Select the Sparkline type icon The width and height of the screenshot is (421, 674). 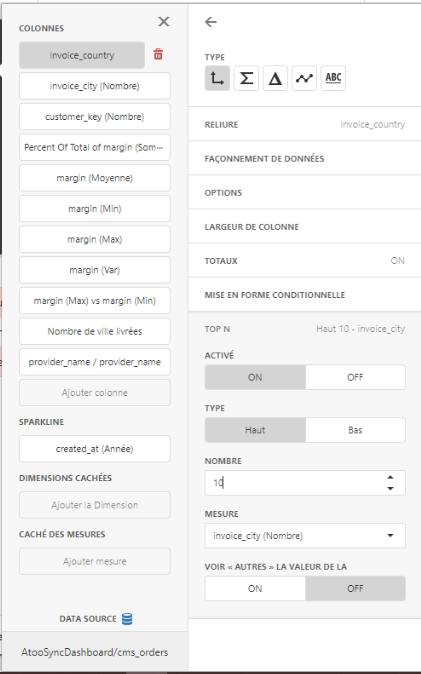[304, 78]
